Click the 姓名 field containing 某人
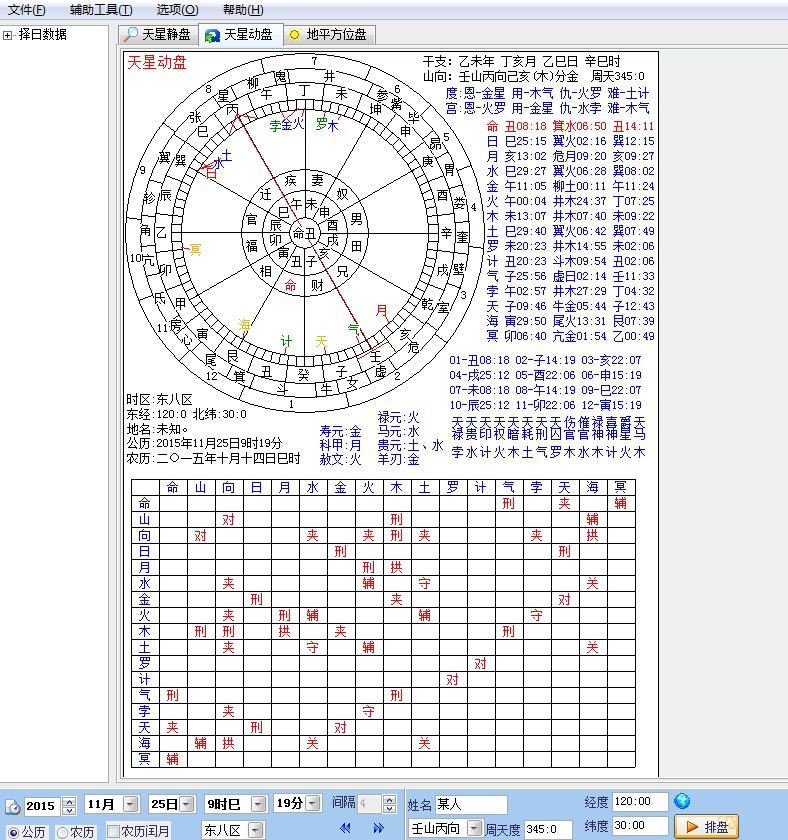The width and height of the screenshot is (788, 840). tap(470, 804)
